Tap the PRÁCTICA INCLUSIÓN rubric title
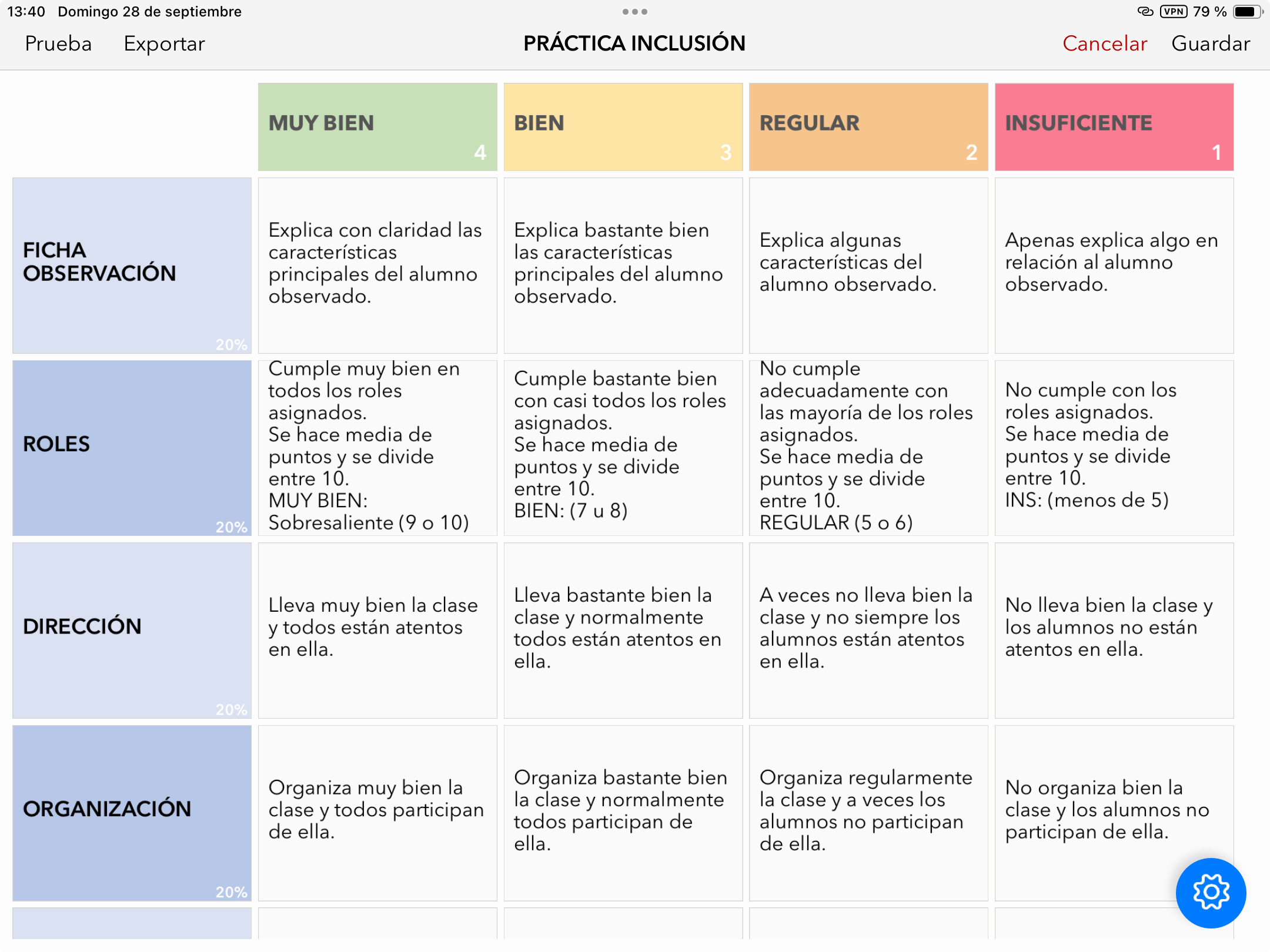Viewport: 1270px width, 952px height. coord(634,44)
